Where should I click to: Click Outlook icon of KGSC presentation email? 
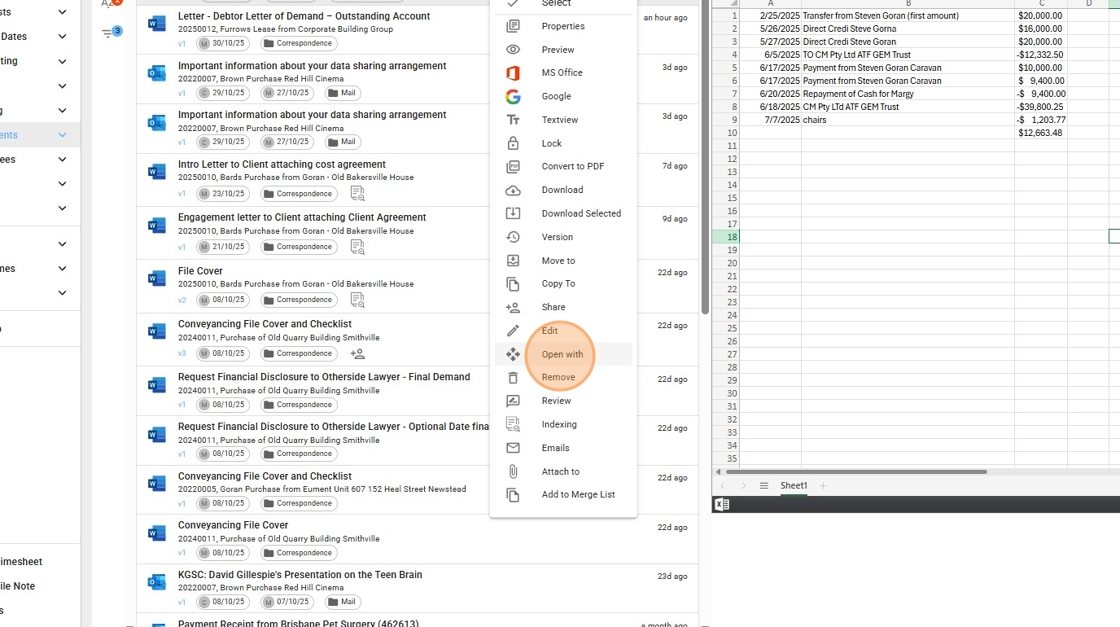157,582
